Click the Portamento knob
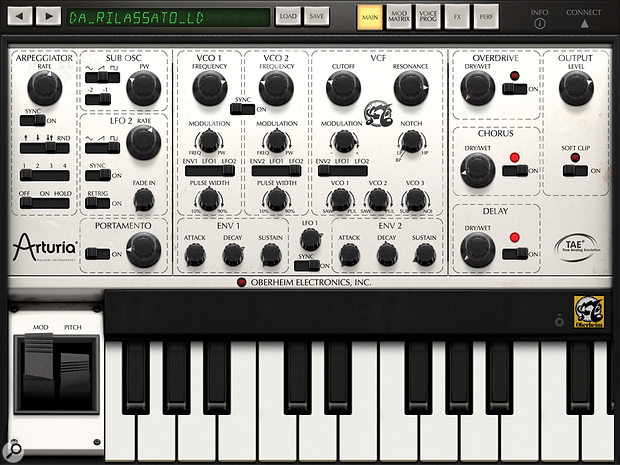Screen dimensions: 620x465 click(144, 250)
